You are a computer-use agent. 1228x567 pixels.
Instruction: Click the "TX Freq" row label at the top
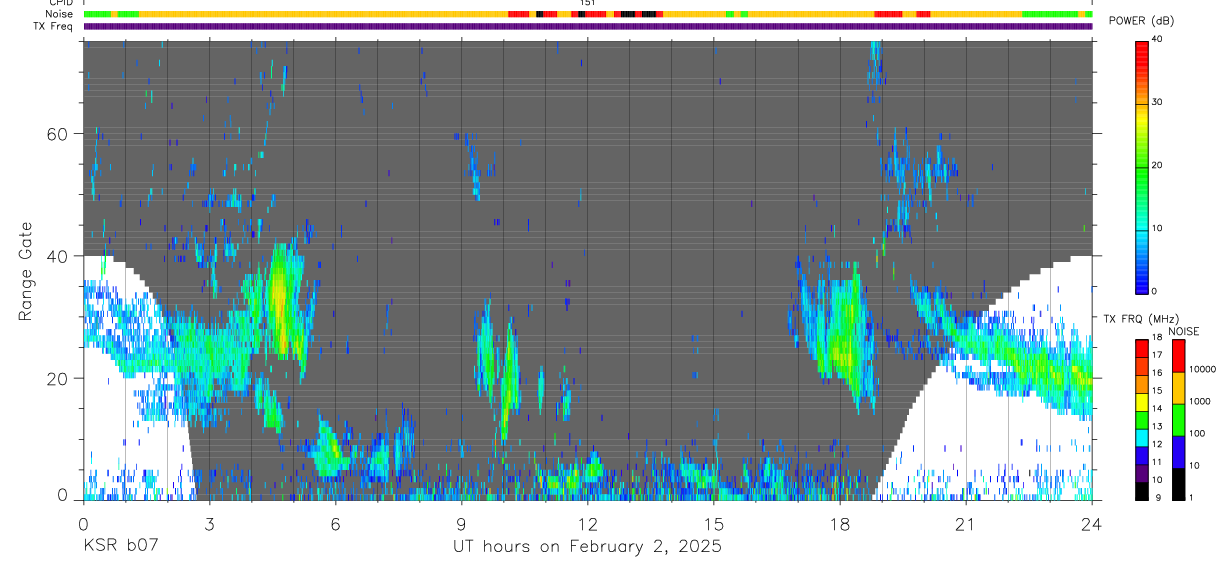tap(55, 26)
